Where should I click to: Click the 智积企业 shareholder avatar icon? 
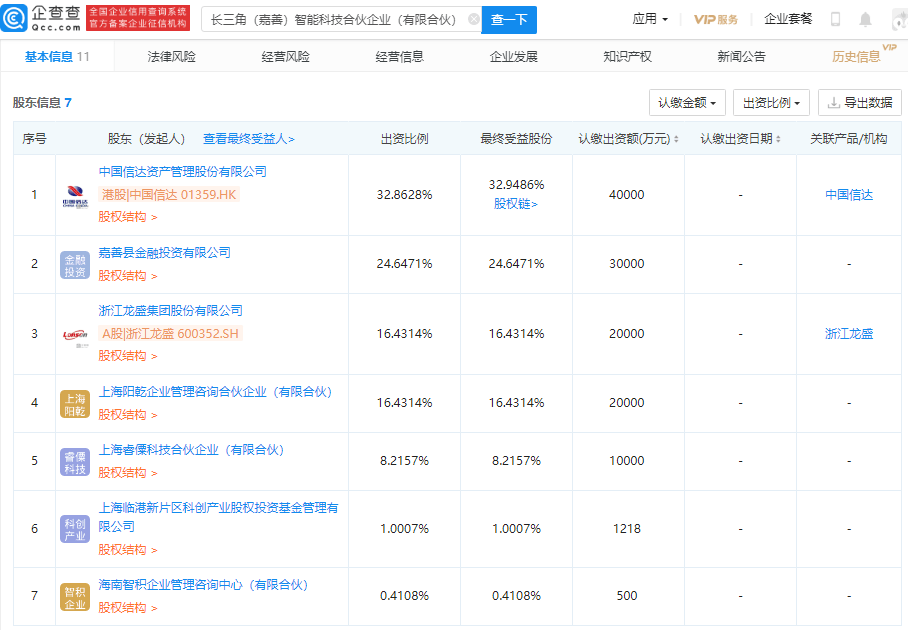tap(75, 598)
